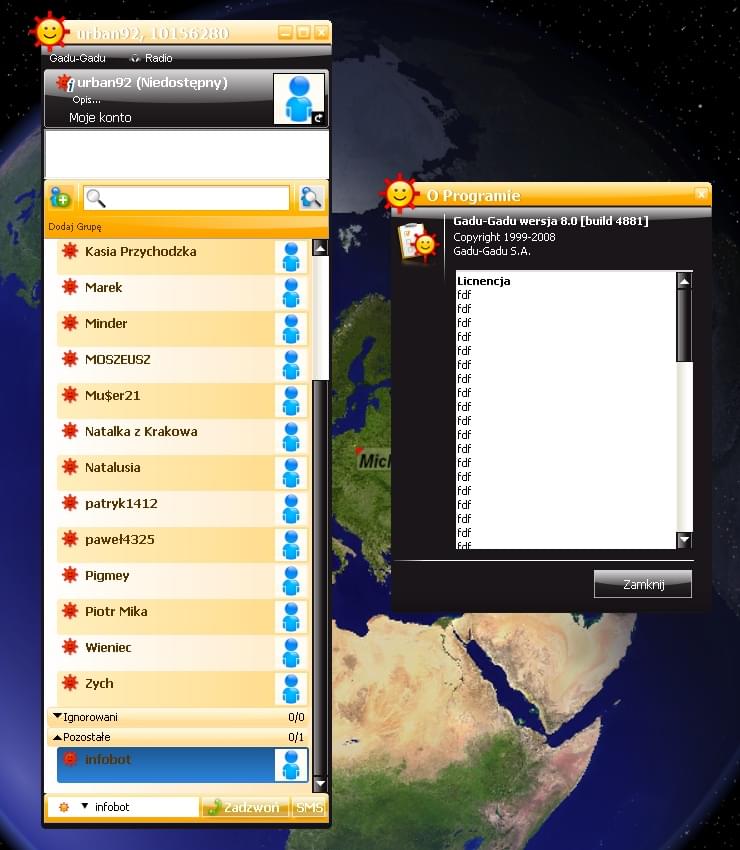Click the SMS button

[309, 807]
